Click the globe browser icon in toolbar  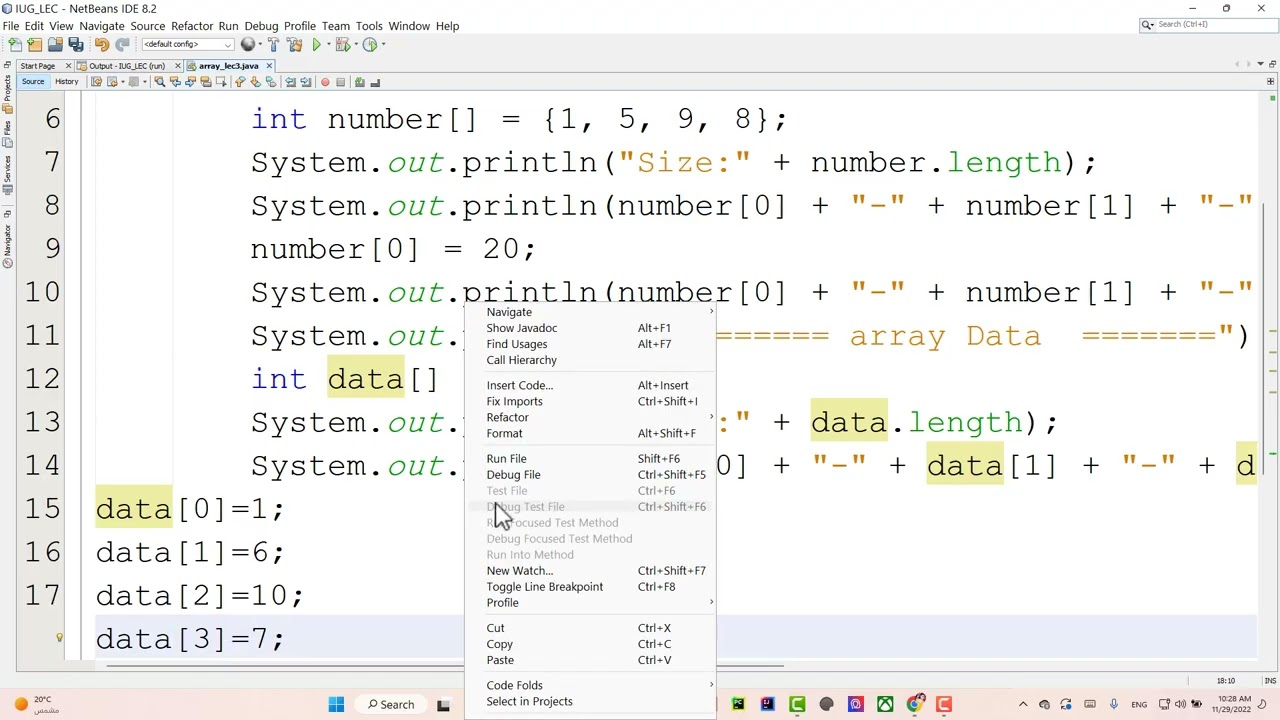pos(247,45)
